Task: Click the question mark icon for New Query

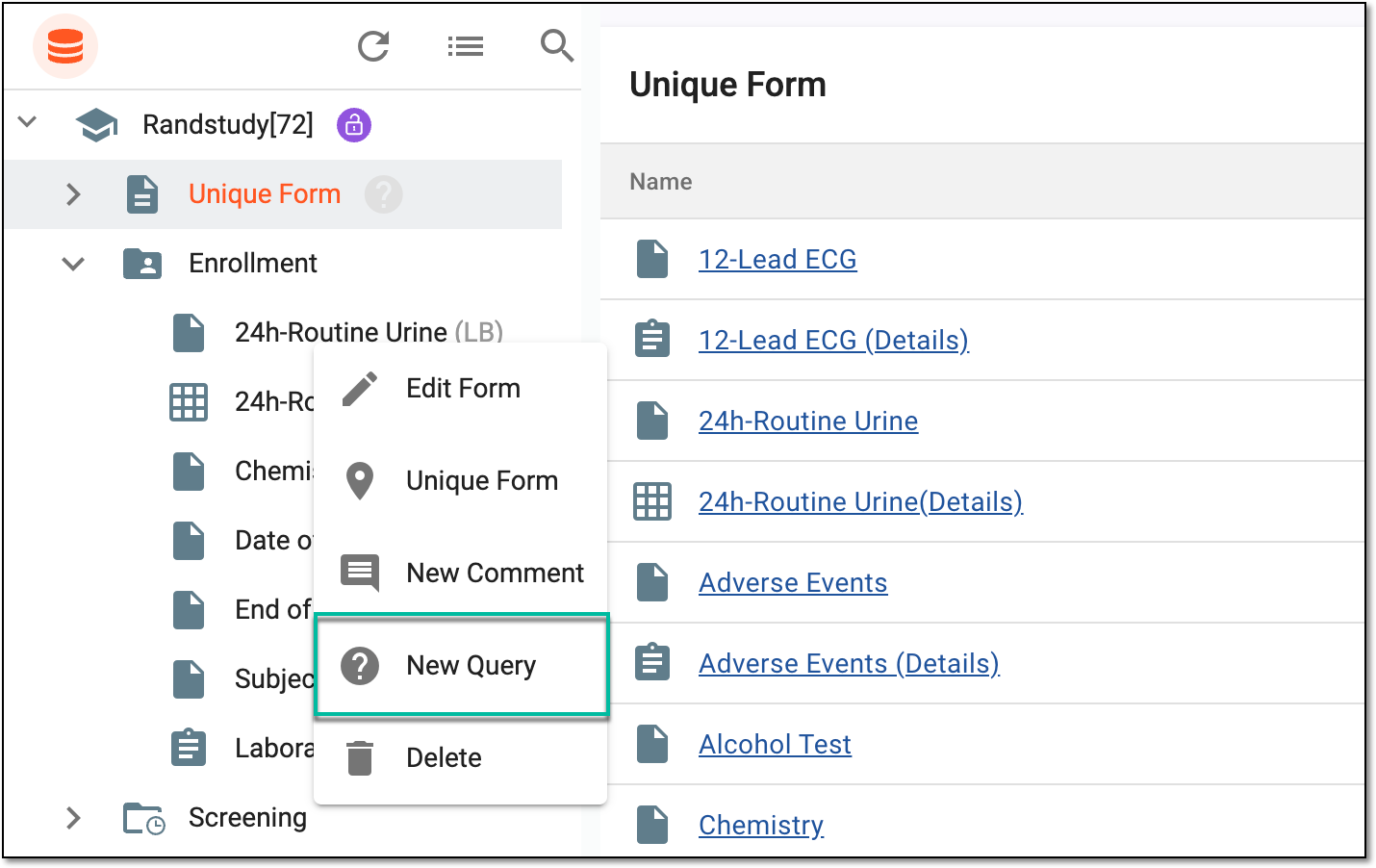Action: [360, 665]
